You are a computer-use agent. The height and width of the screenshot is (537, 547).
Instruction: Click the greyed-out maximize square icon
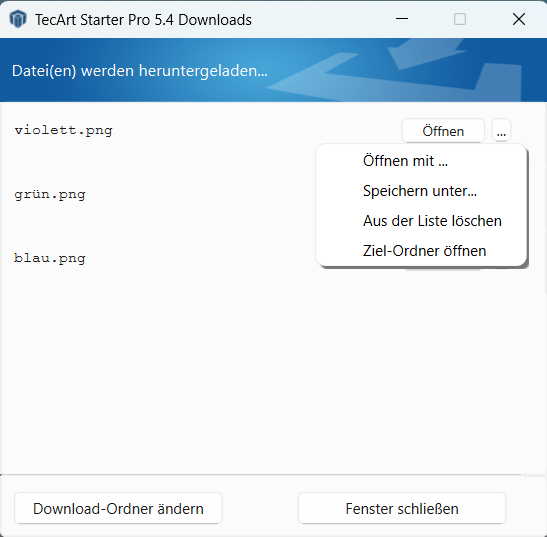[460, 19]
